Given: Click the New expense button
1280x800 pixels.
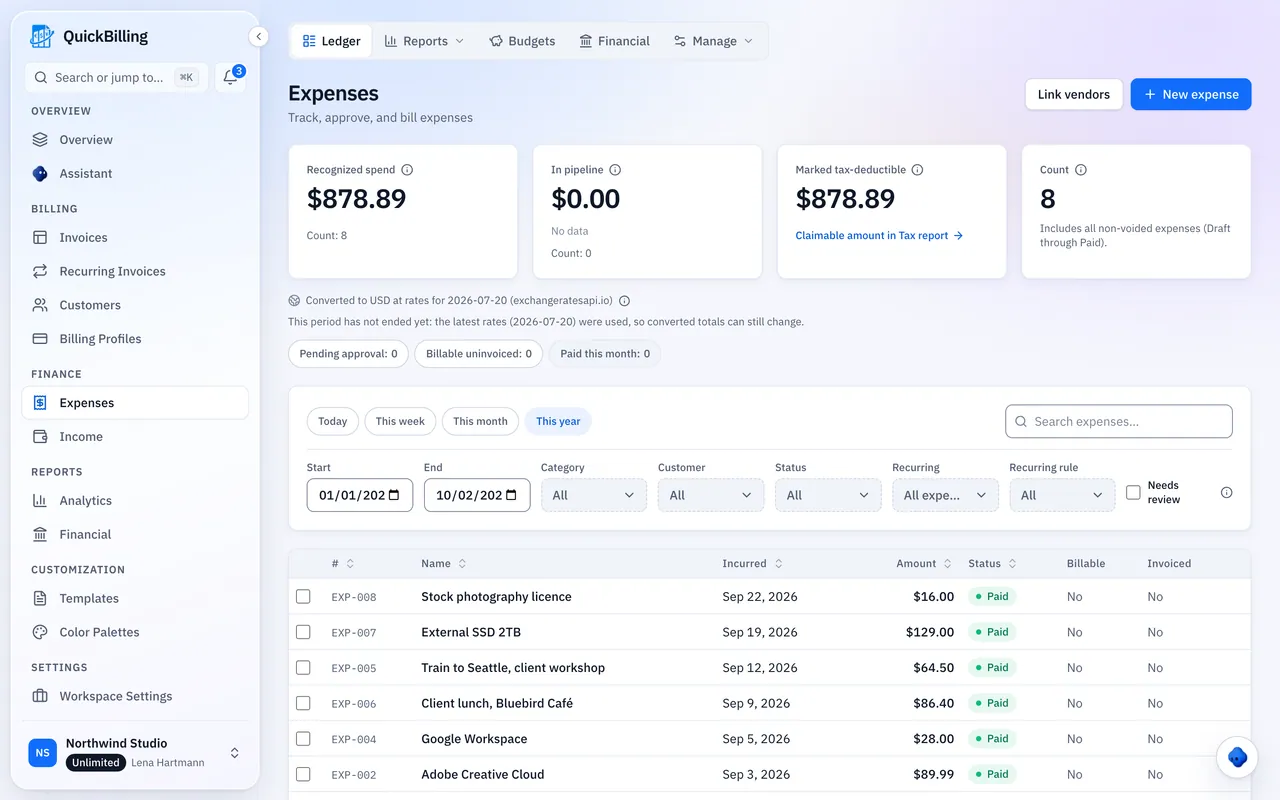Looking at the screenshot, I should pyautogui.click(x=1191, y=94).
